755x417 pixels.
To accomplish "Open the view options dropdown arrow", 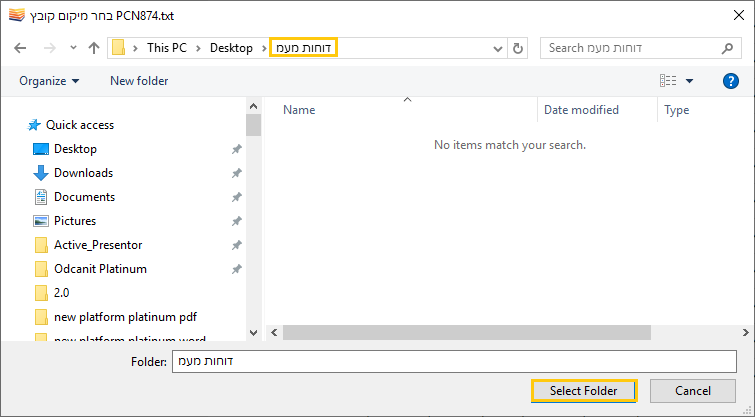I will tap(690, 81).
